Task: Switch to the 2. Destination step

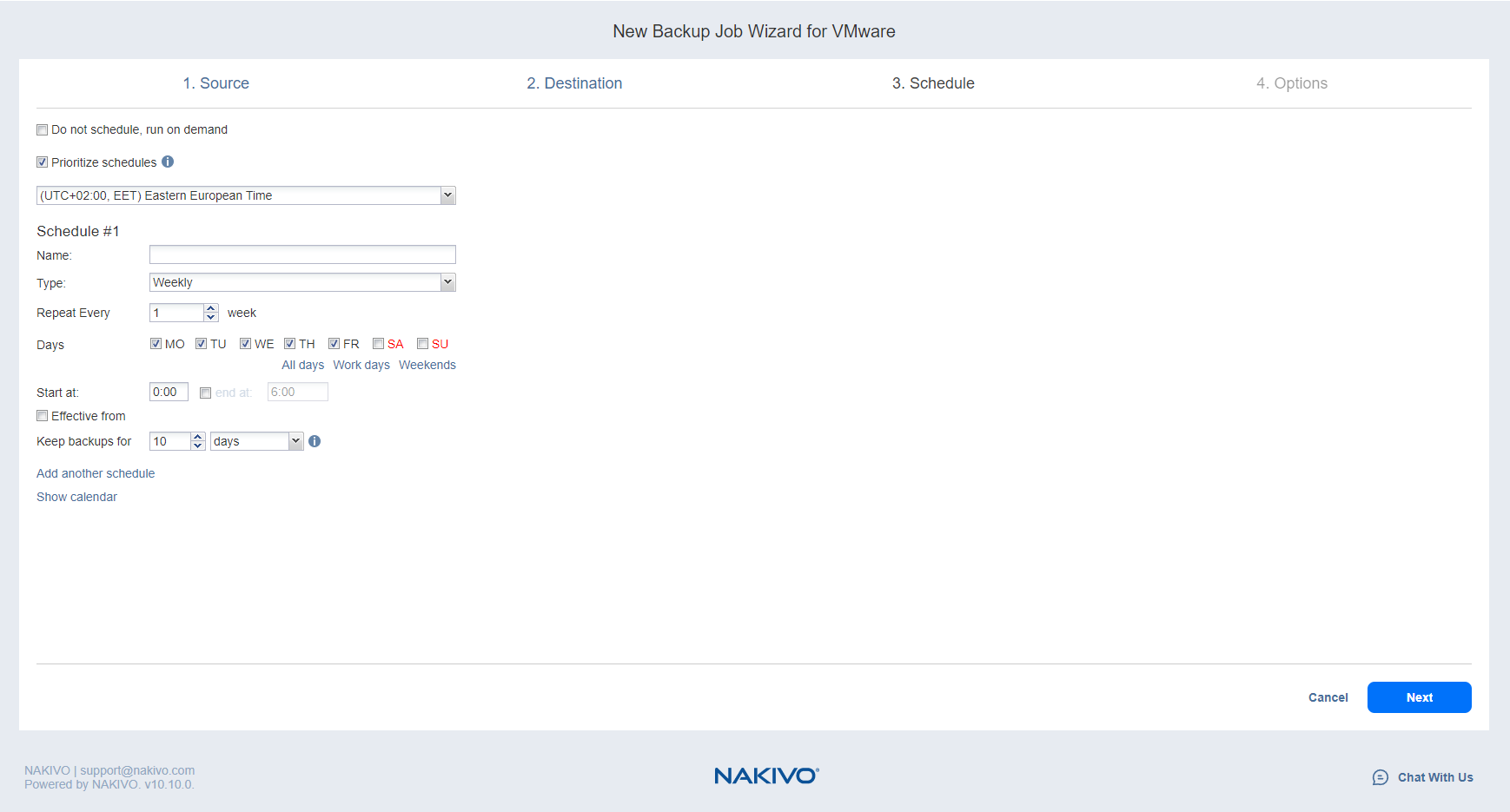Action: click(x=574, y=83)
